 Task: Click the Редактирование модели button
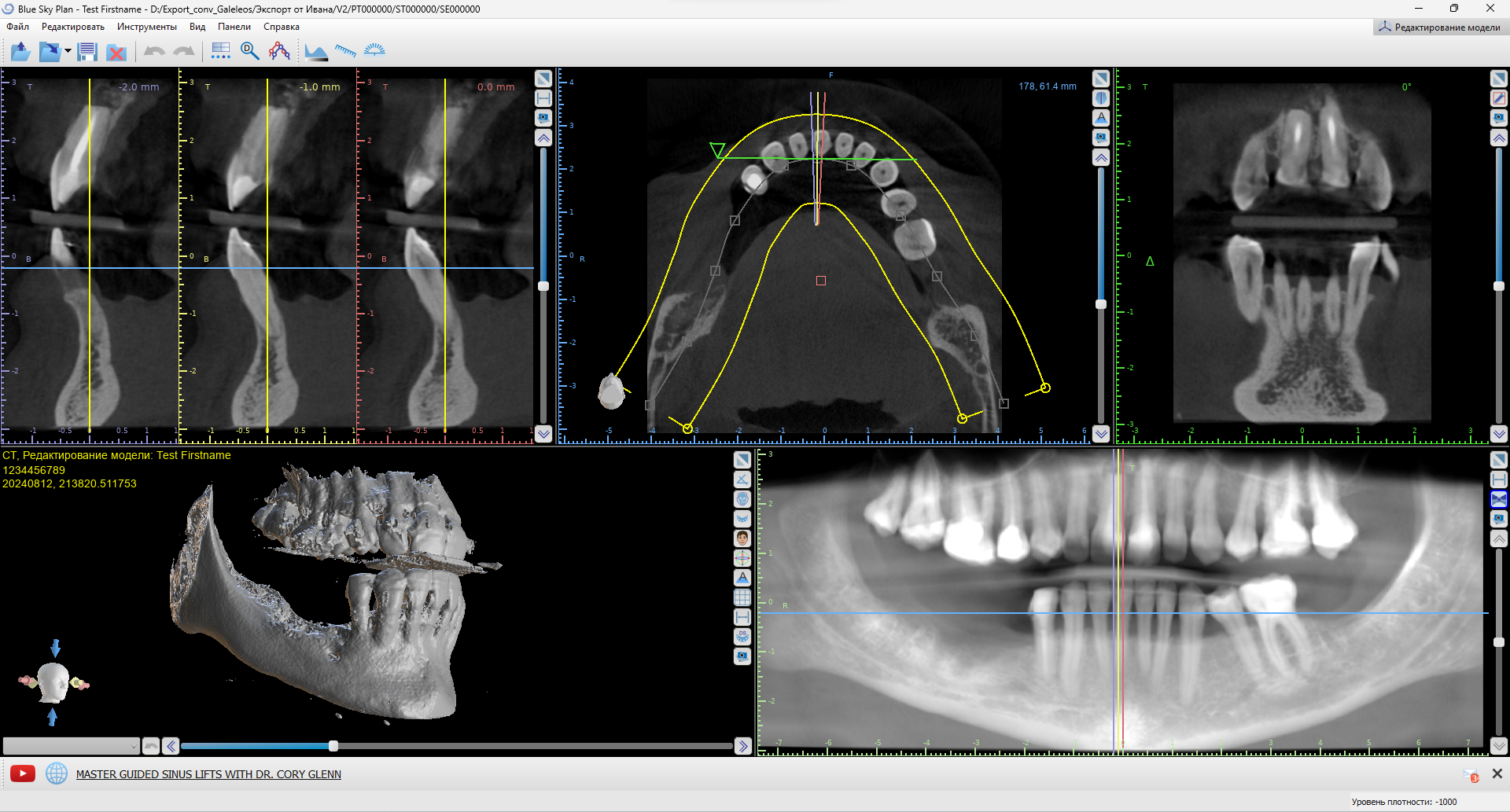[1439, 28]
